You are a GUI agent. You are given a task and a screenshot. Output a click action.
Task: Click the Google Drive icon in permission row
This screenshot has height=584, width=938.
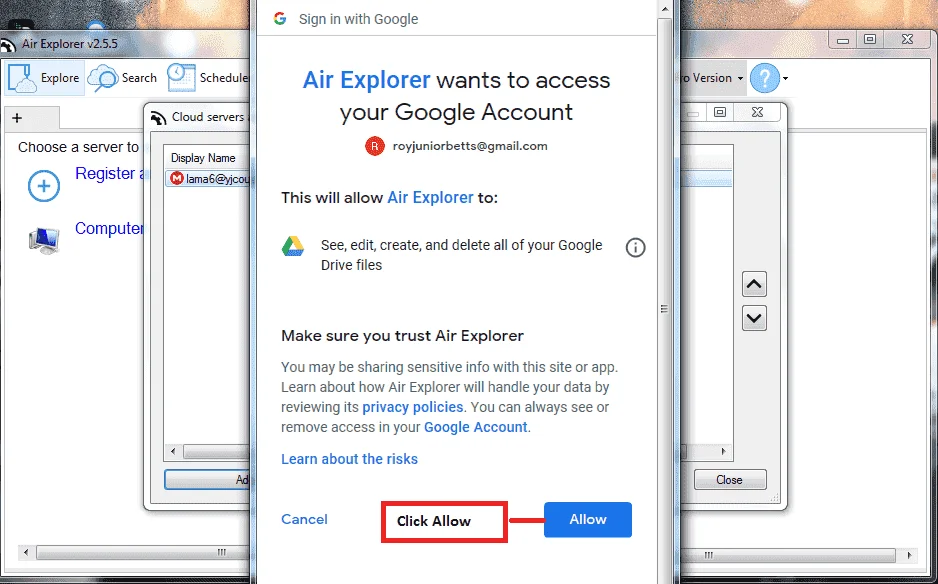[293, 247]
